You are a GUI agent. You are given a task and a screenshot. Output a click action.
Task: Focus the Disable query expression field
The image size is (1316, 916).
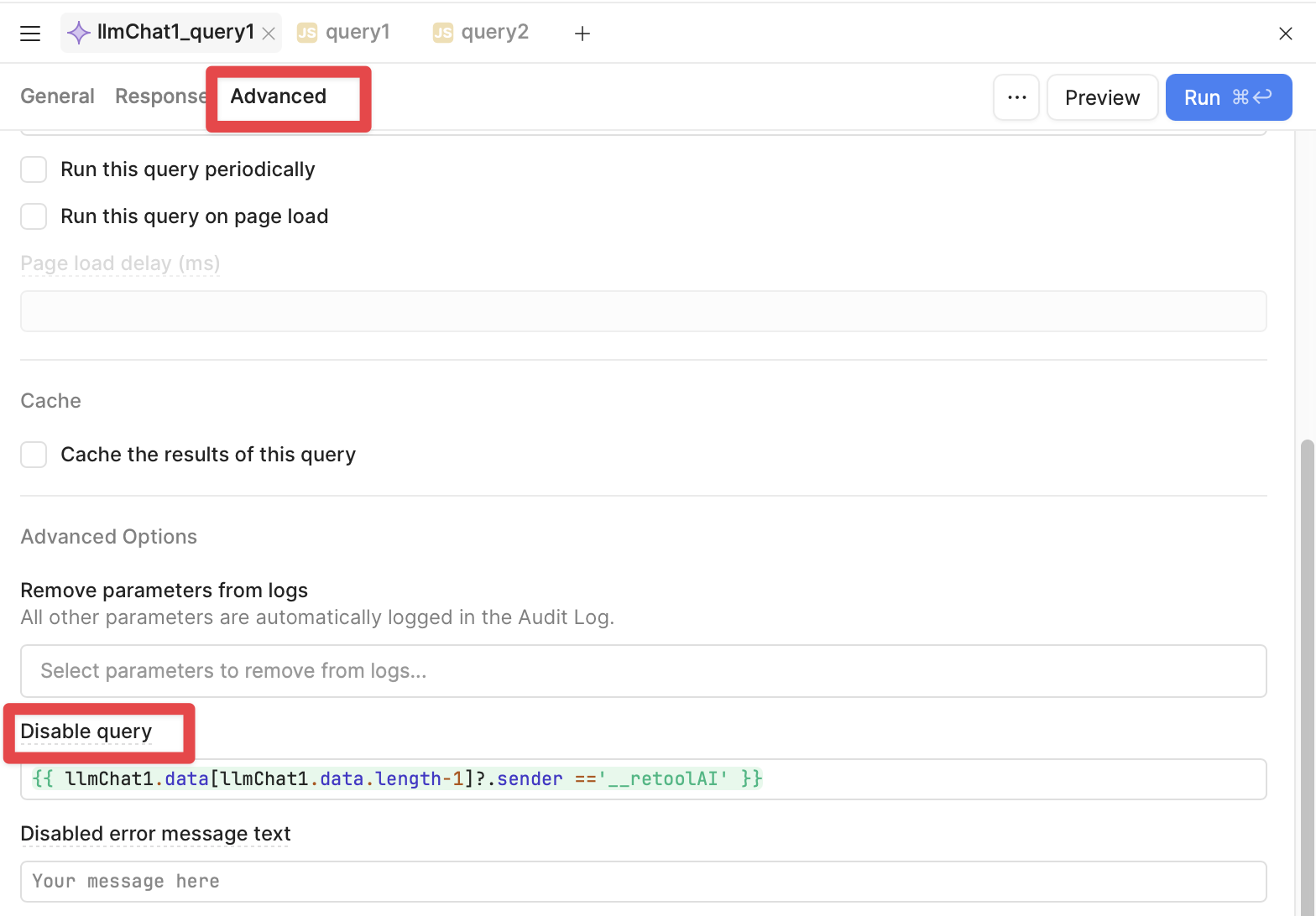coord(644,779)
